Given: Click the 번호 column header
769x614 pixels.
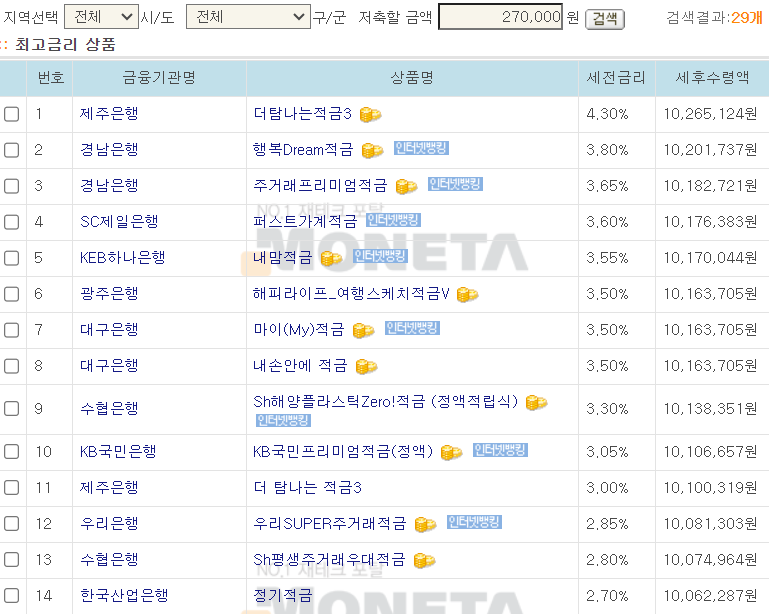Looking at the screenshot, I should point(51,77).
